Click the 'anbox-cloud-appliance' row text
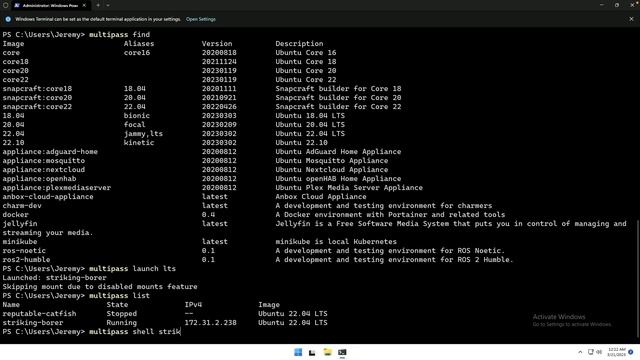Image resolution: width=640 pixels, height=360 pixels. click(x=48, y=197)
